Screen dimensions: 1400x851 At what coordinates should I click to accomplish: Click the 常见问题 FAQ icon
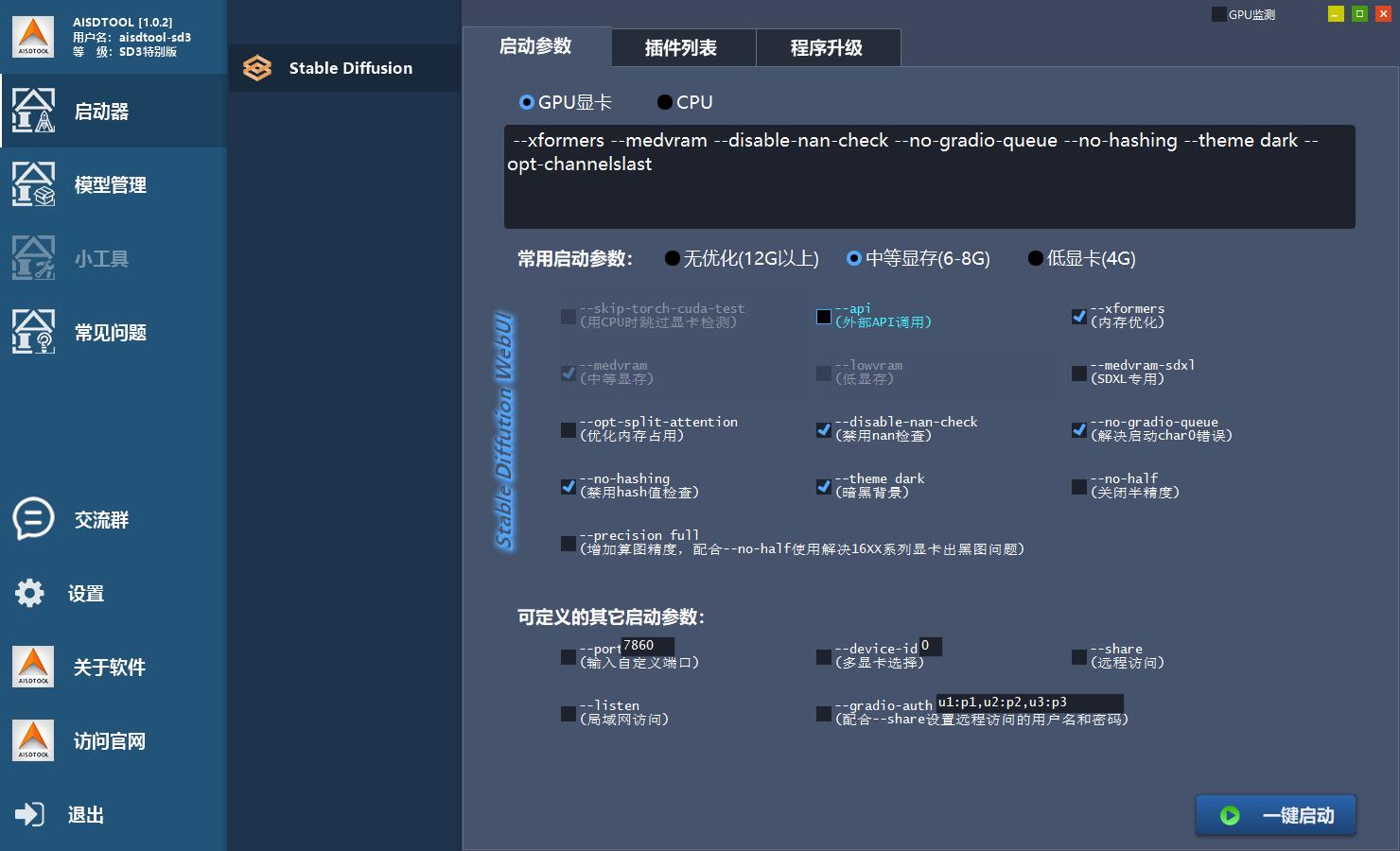[33, 332]
